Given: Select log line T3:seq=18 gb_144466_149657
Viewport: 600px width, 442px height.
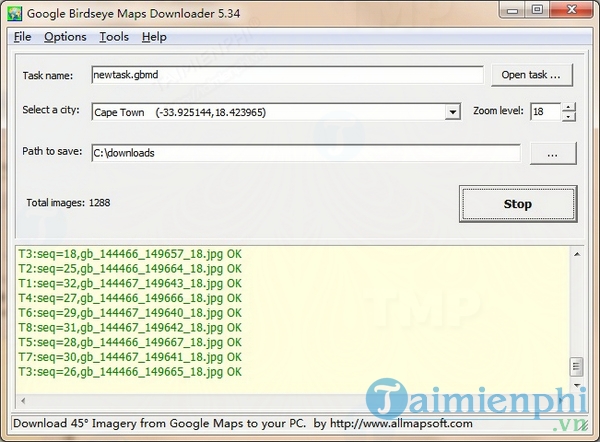Looking at the screenshot, I should point(130,254).
